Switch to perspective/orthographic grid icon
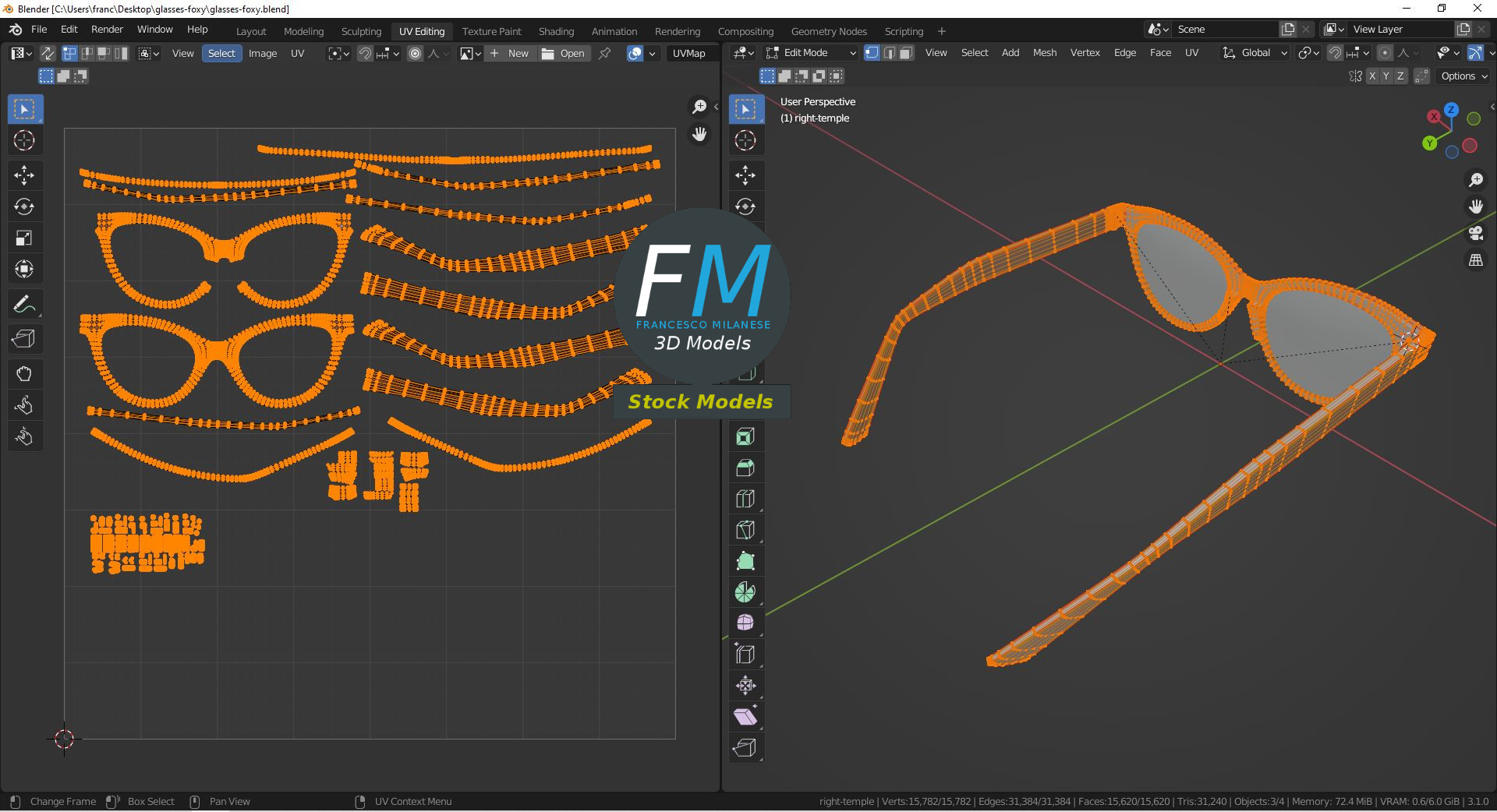1497x812 pixels. pyautogui.click(x=1475, y=260)
